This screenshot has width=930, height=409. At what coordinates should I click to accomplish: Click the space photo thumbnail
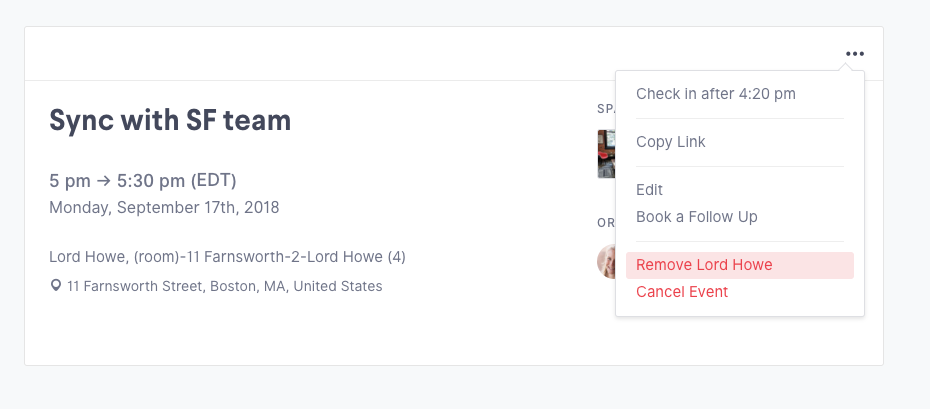point(606,153)
